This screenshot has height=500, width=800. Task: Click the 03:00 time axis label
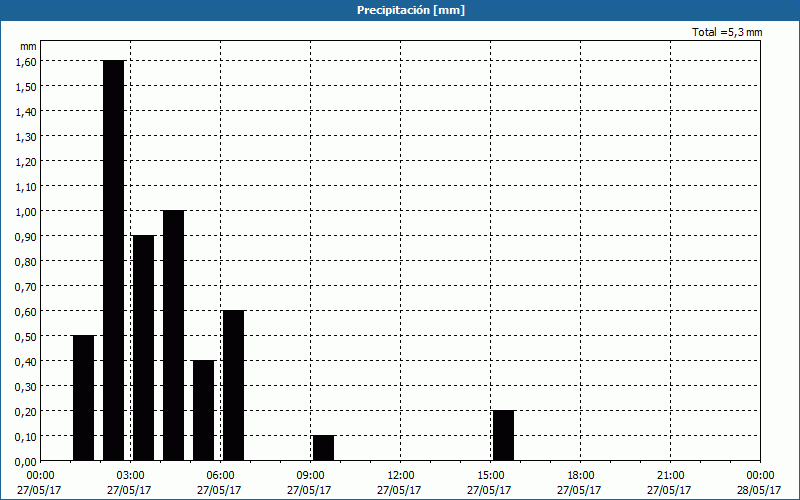tap(130, 476)
